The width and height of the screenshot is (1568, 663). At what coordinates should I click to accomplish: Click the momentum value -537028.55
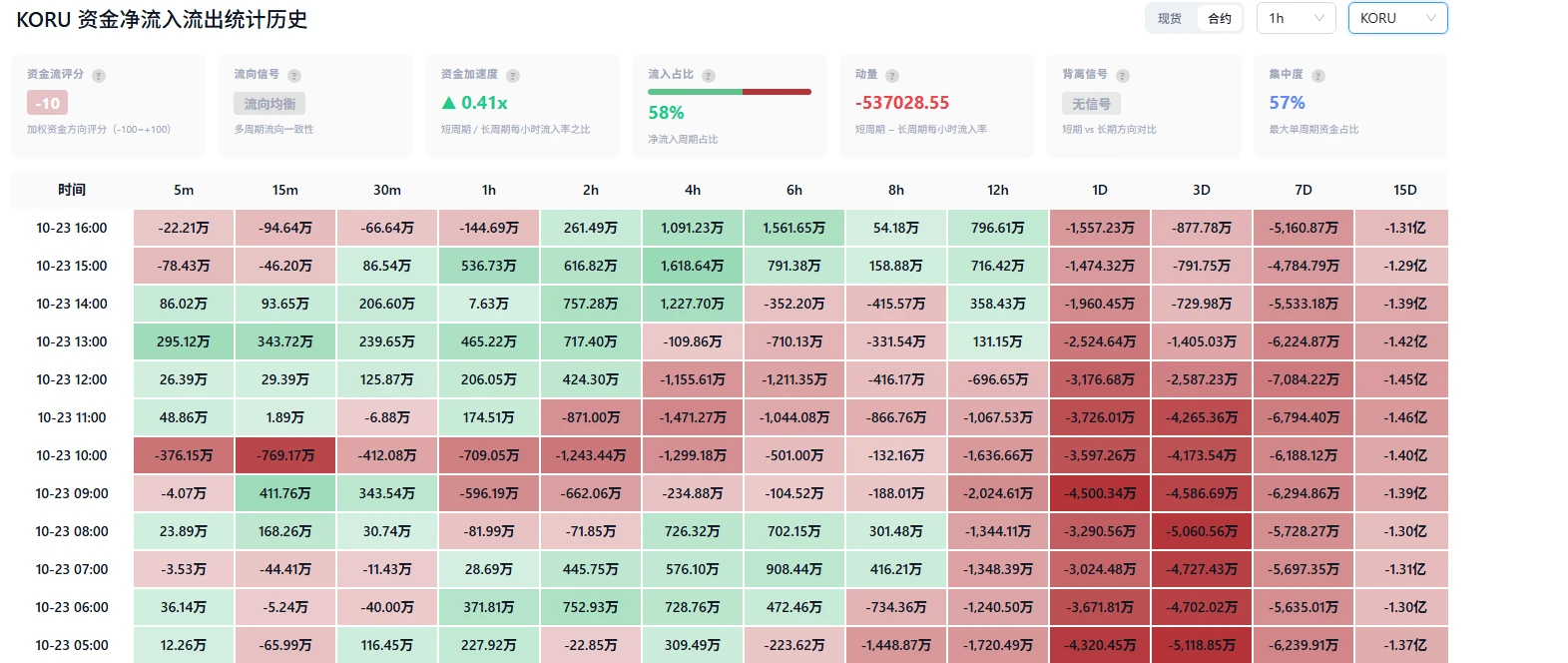click(x=902, y=103)
